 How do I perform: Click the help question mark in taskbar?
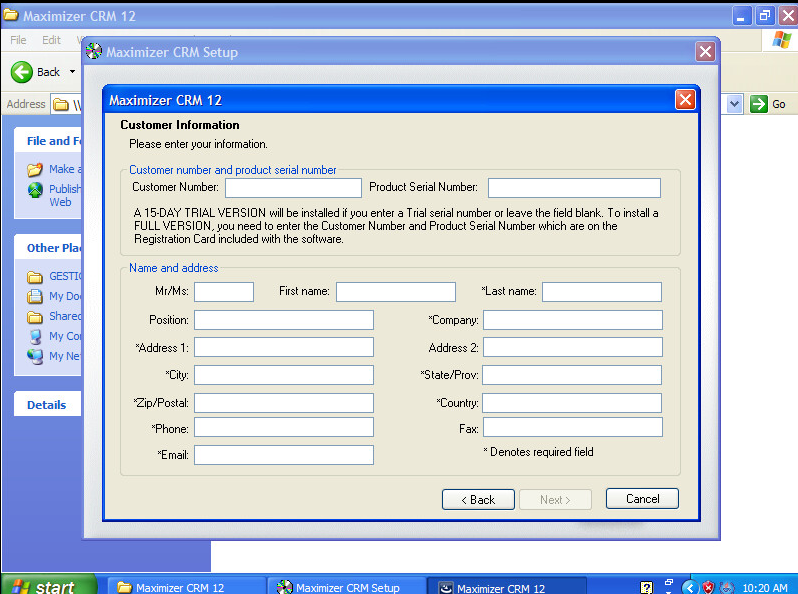coord(646,587)
